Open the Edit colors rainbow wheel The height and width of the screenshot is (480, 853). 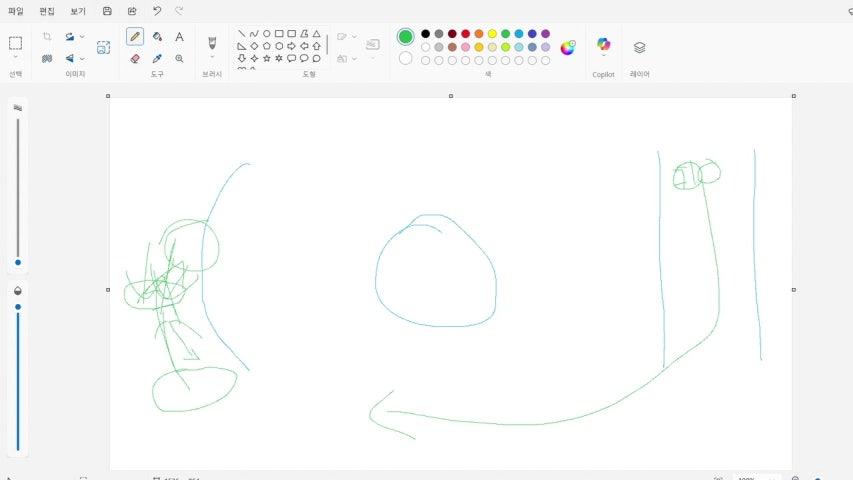coord(567,47)
